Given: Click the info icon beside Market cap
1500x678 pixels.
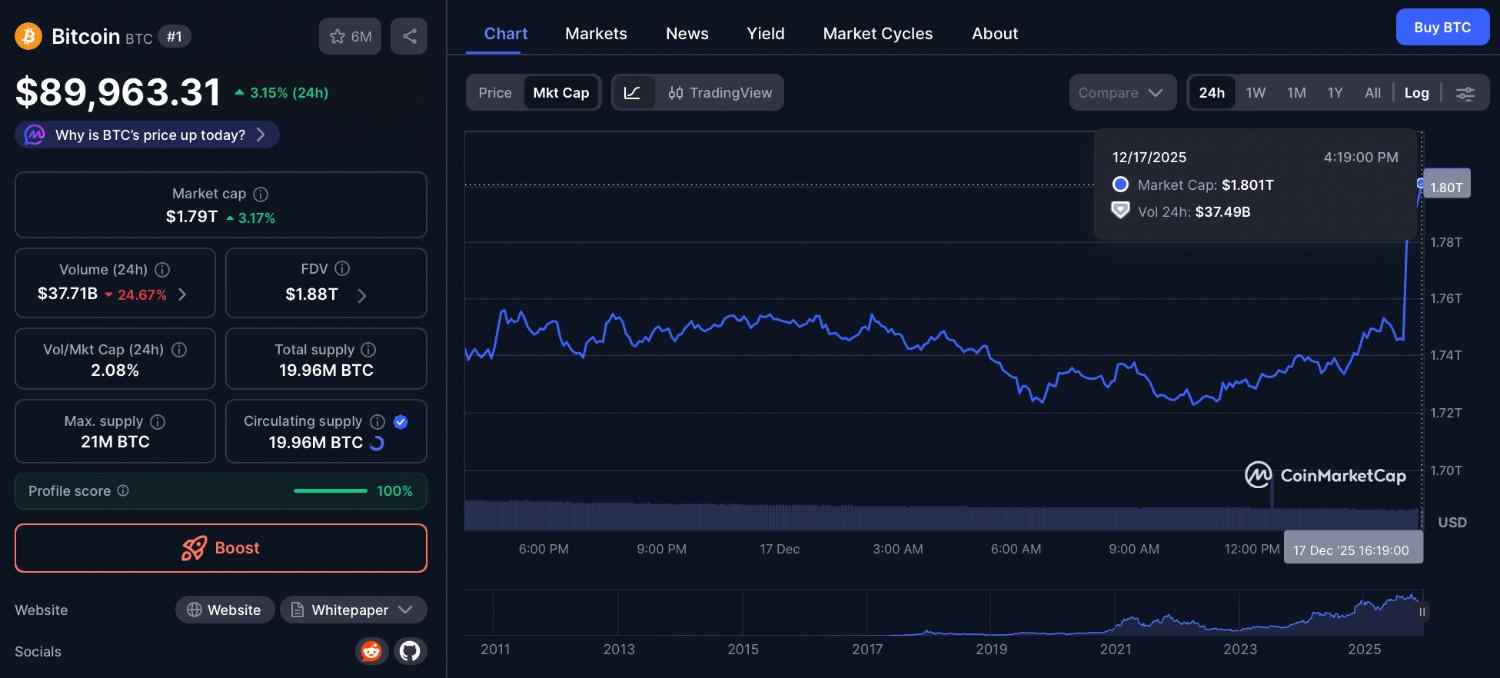Looking at the screenshot, I should tap(261, 194).
